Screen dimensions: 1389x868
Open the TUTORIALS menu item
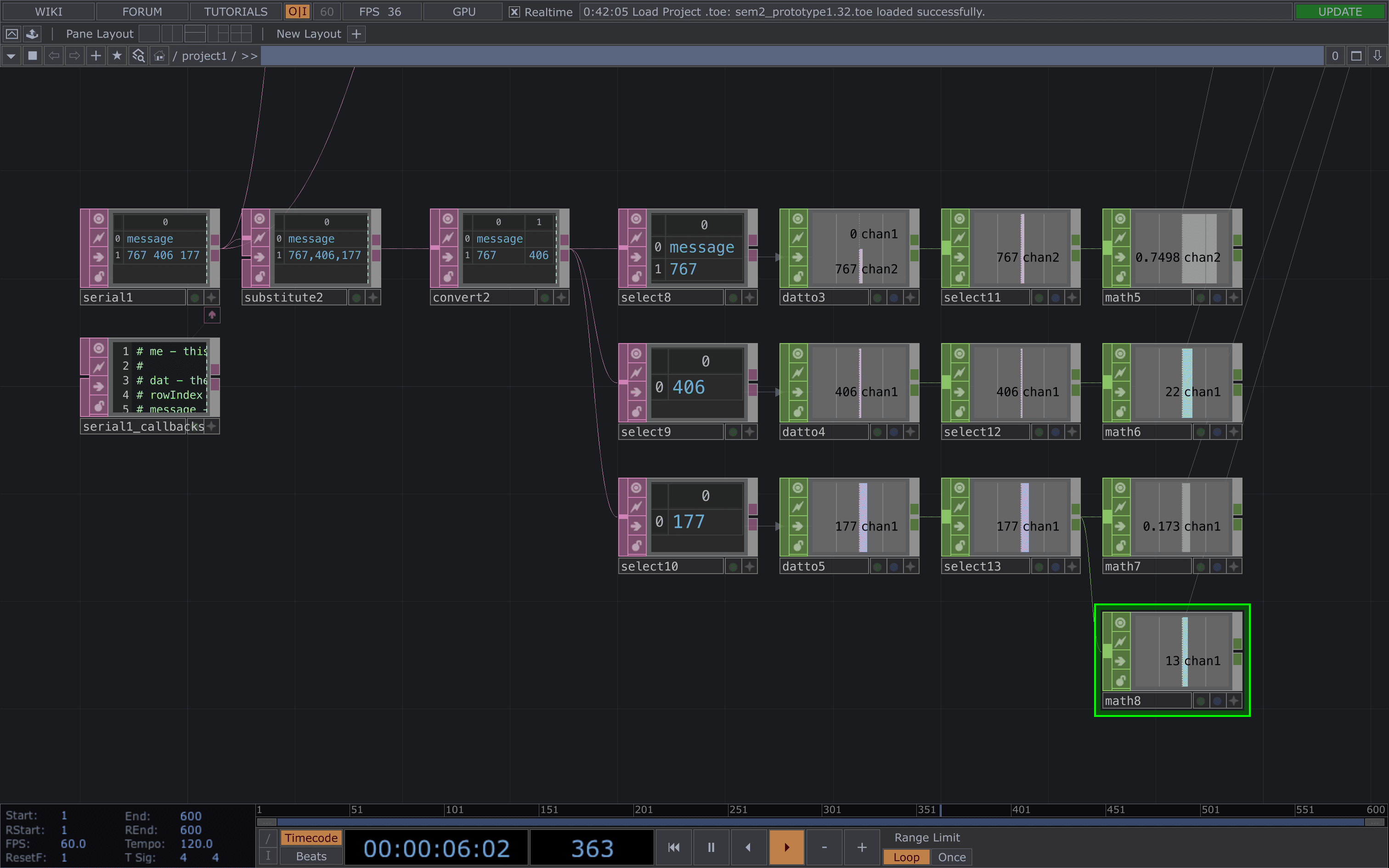click(235, 11)
